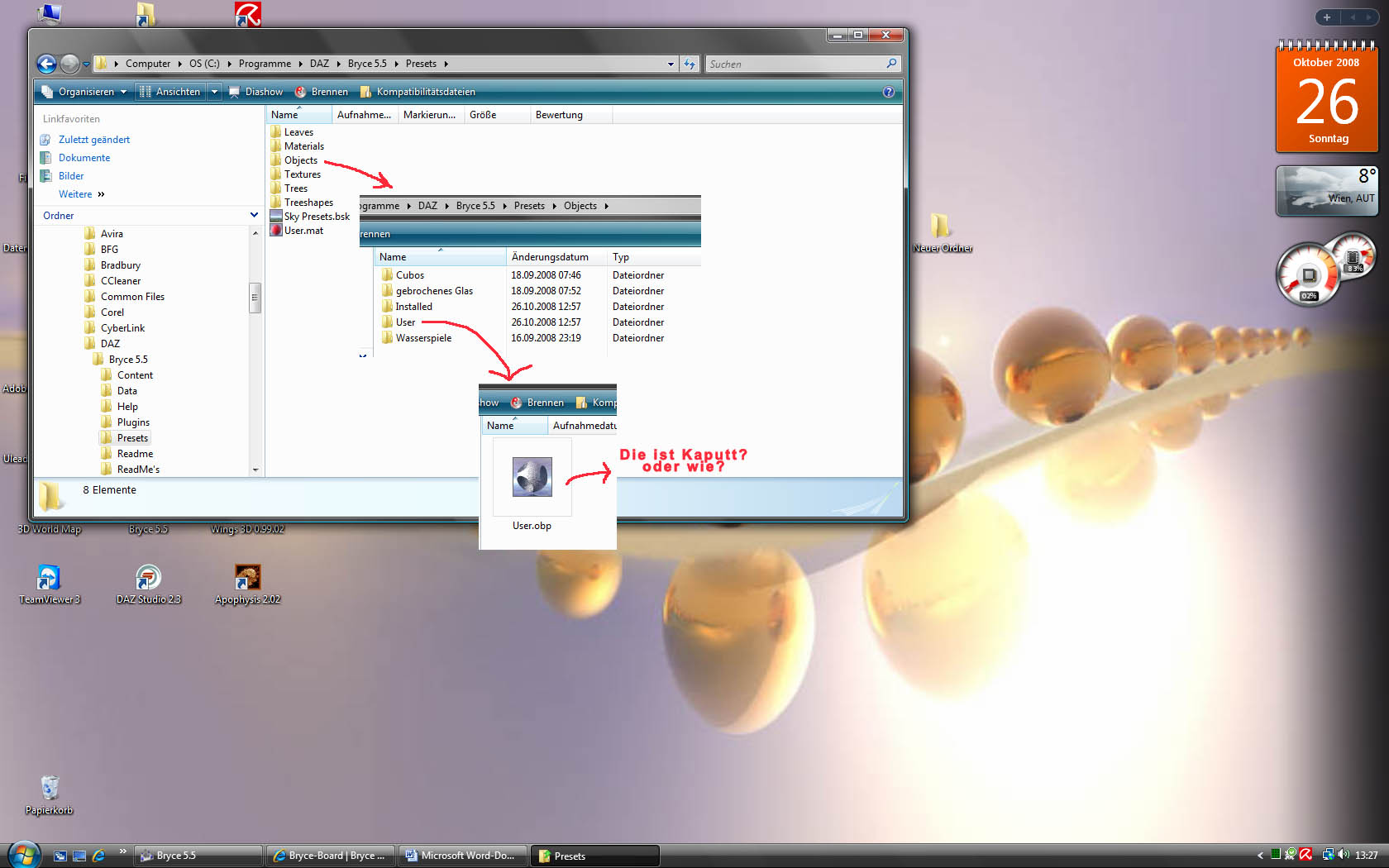Click the Ansichten views button
The width and height of the screenshot is (1389, 868).
[x=170, y=92]
